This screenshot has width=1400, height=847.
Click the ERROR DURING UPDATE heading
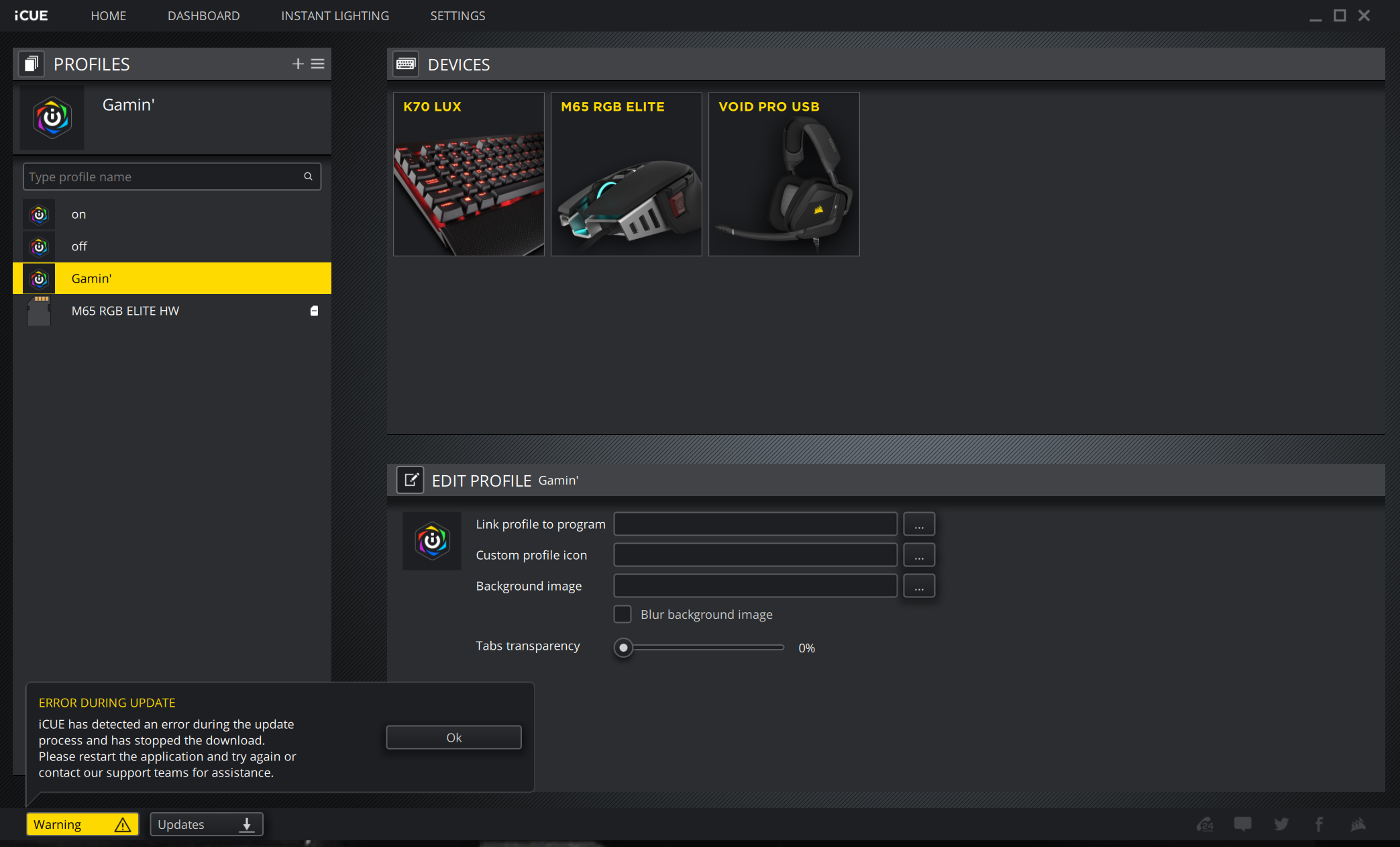point(107,703)
